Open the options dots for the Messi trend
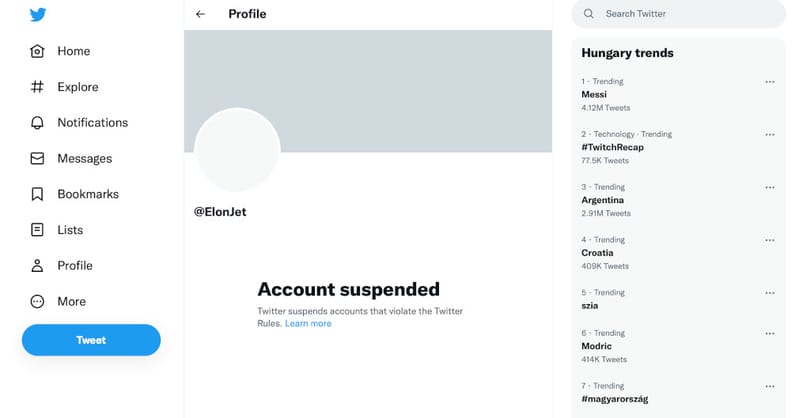Image resolution: width=810 pixels, height=418 pixels. point(770,82)
